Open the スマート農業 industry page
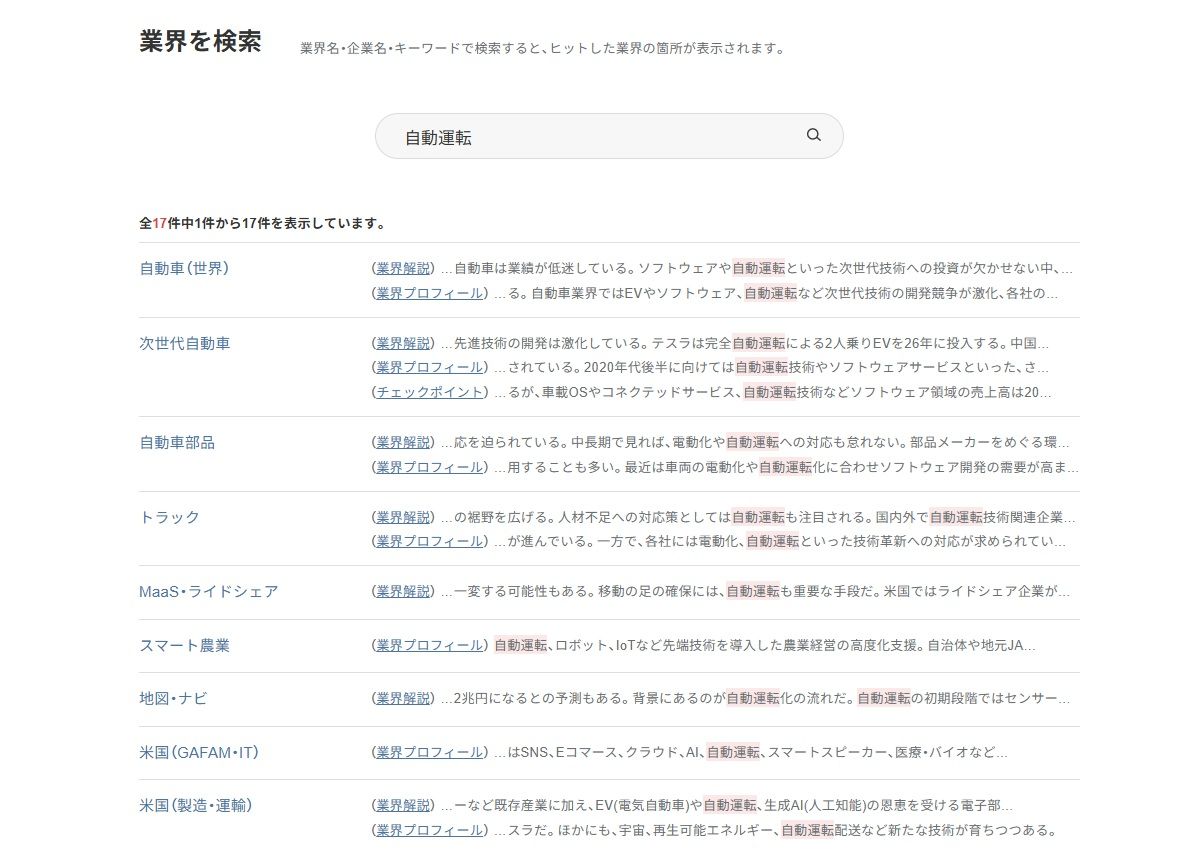Screen dimensions: 1178x854 click(x=184, y=647)
